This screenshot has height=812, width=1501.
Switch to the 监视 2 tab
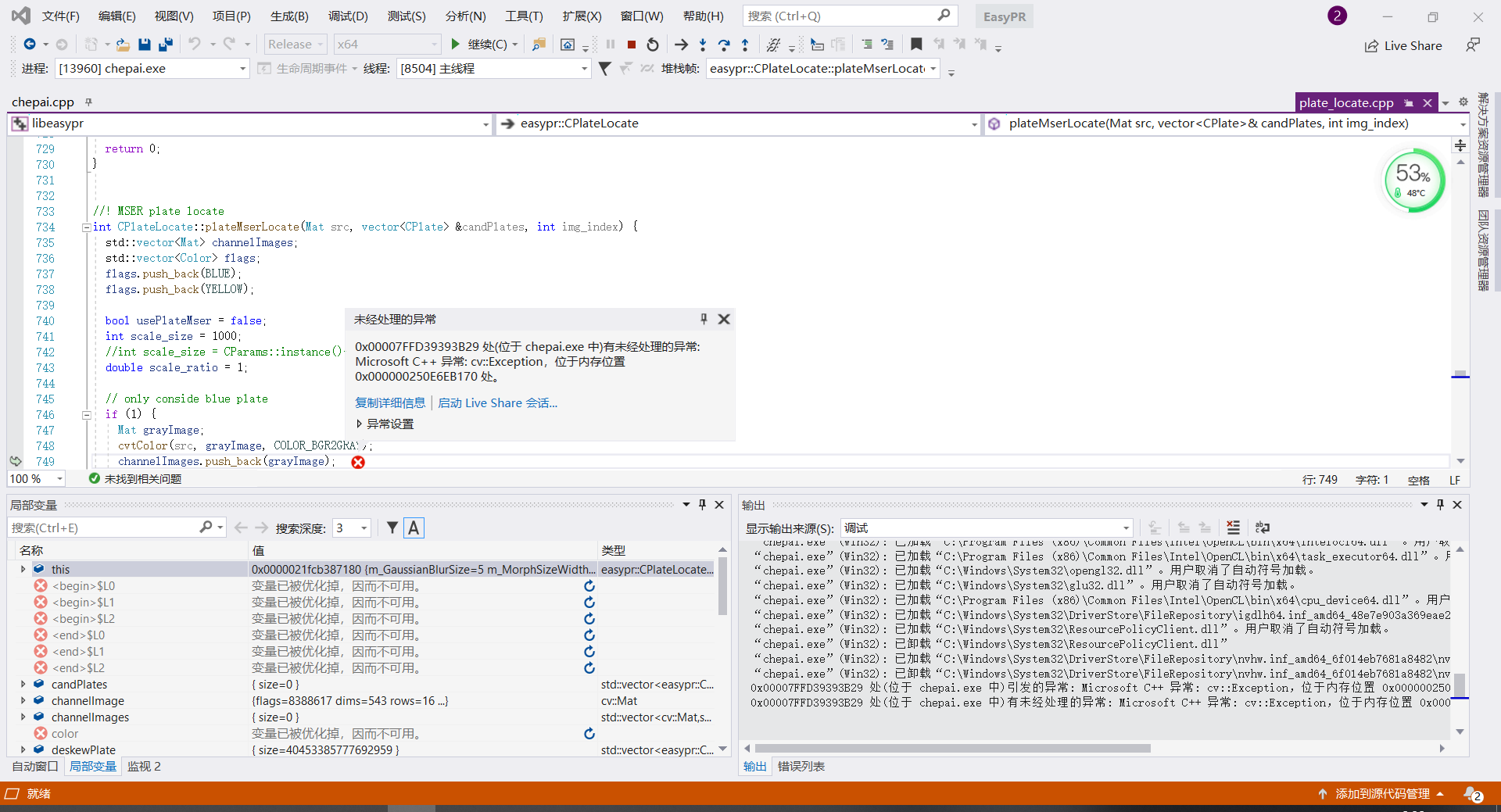144,767
